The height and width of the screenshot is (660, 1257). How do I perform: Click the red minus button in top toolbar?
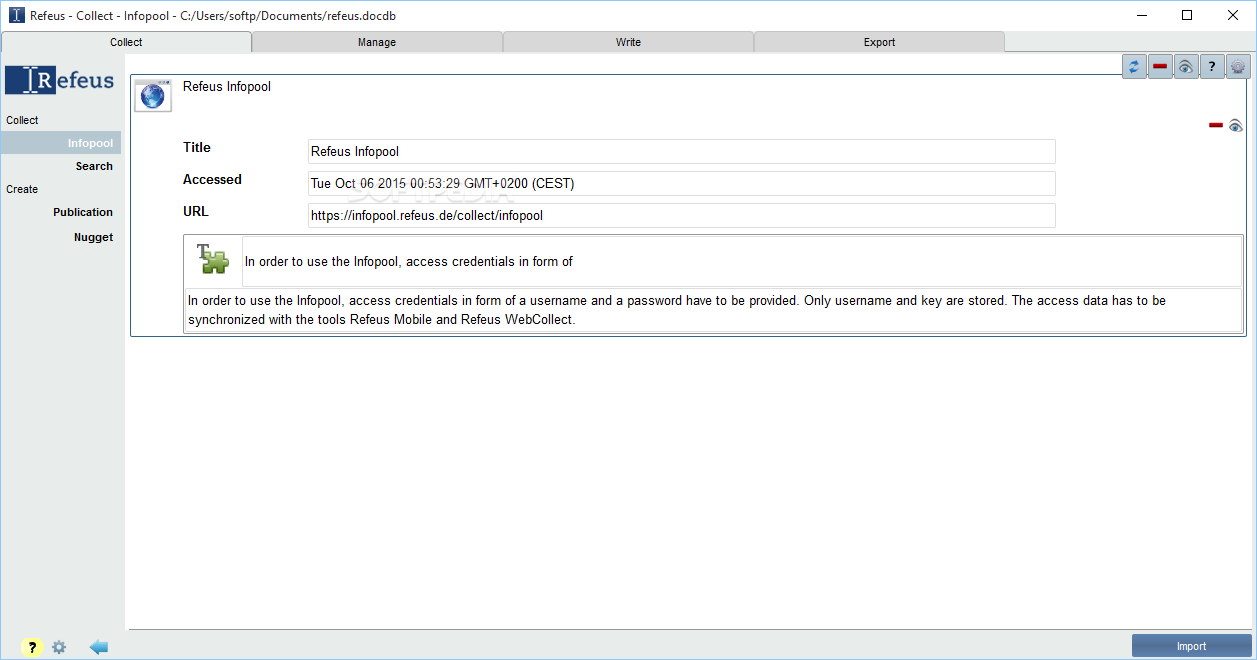pos(1160,66)
